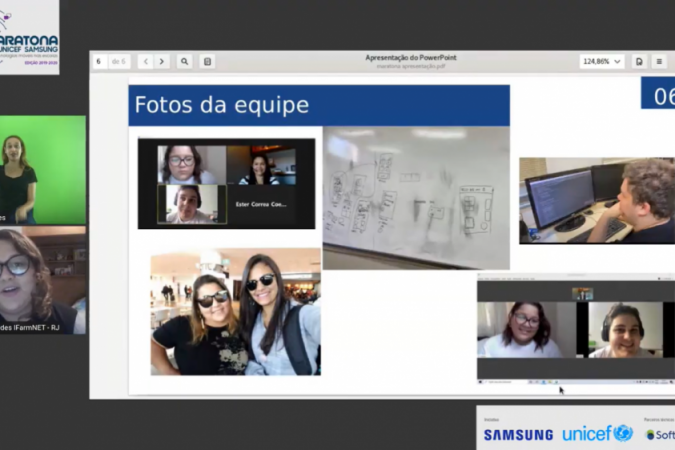Select the IFarmNET - RJ participant video
The image size is (675, 450).
(43, 280)
